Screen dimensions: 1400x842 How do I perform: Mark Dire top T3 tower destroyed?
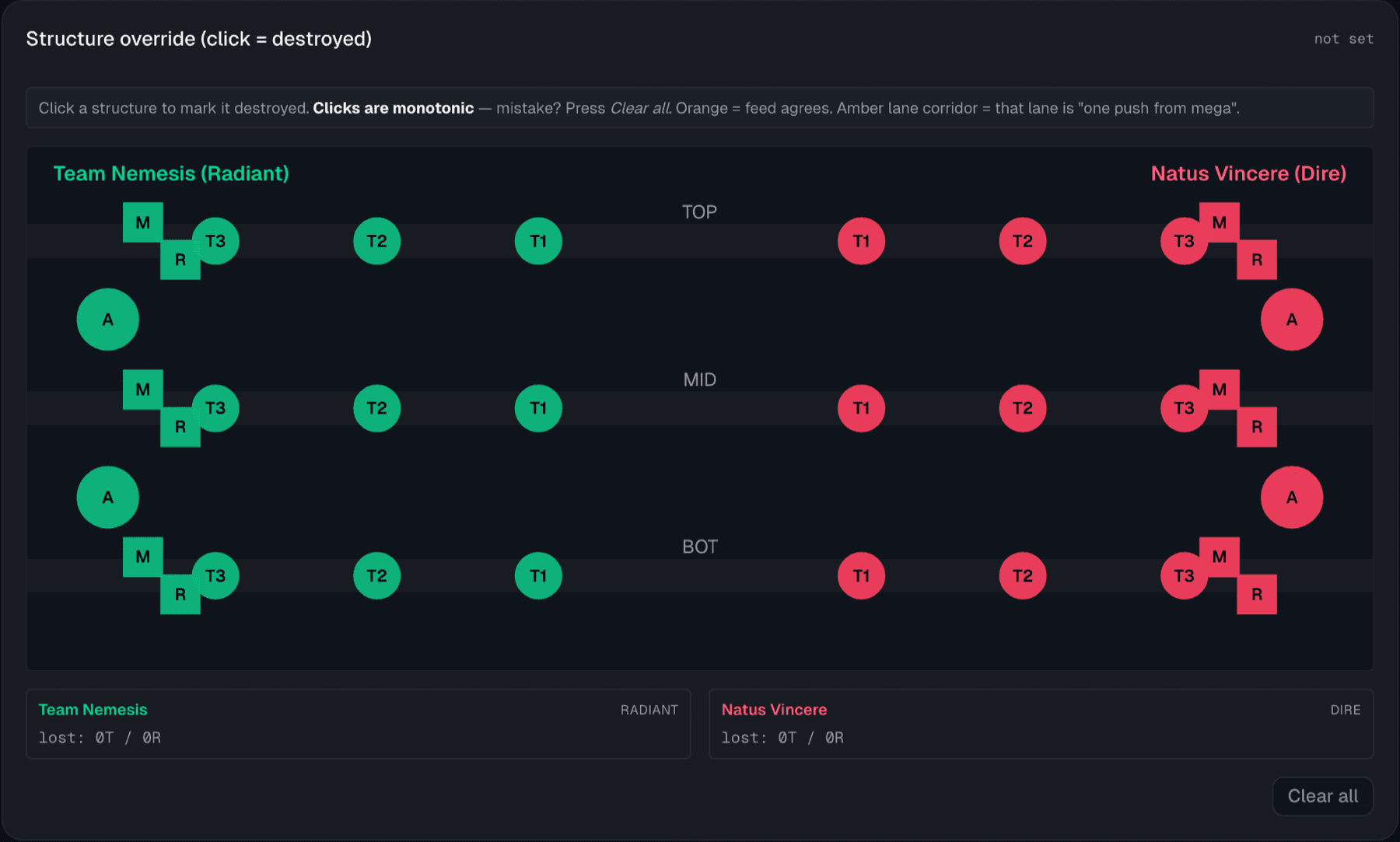click(x=1184, y=241)
